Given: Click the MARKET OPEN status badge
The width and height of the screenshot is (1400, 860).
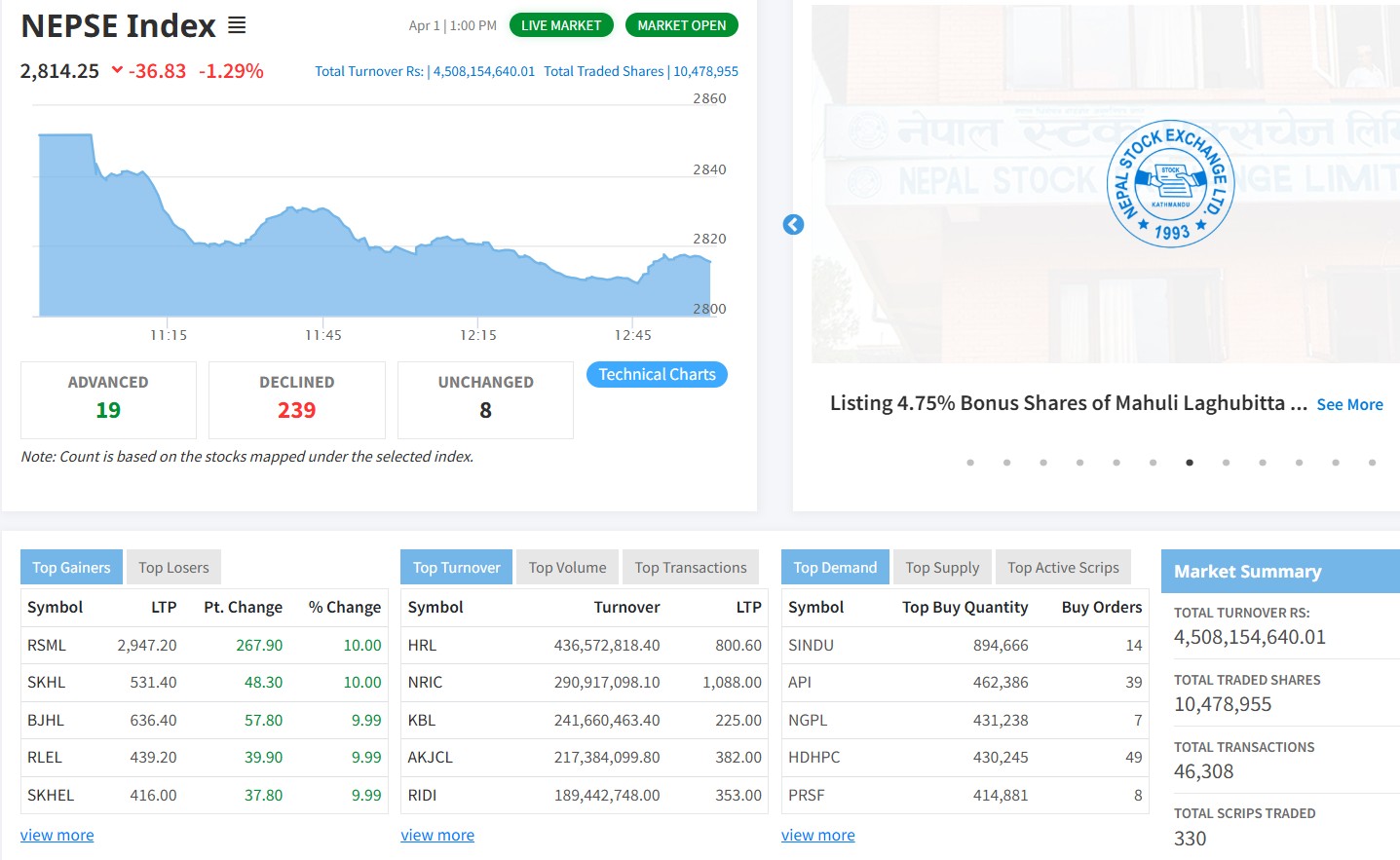Looking at the screenshot, I should click(x=681, y=25).
